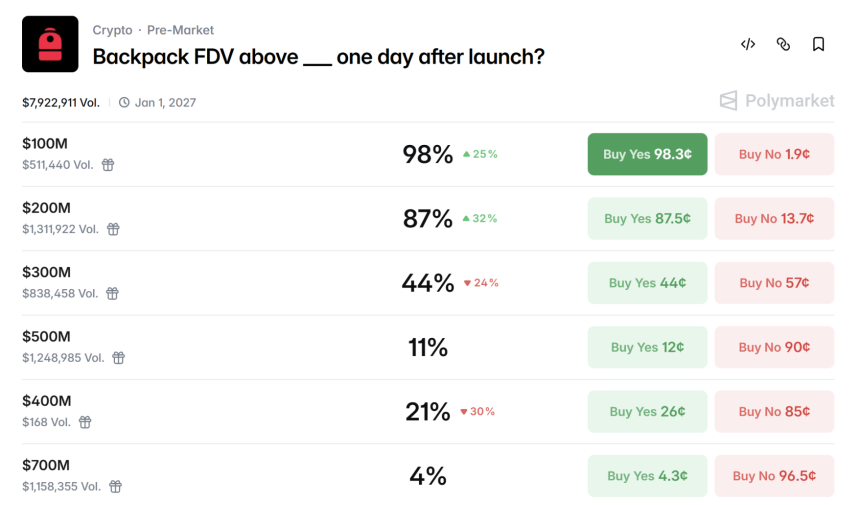Open the Crypto category link
Viewport: 860px width, 505px height.
(x=112, y=30)
